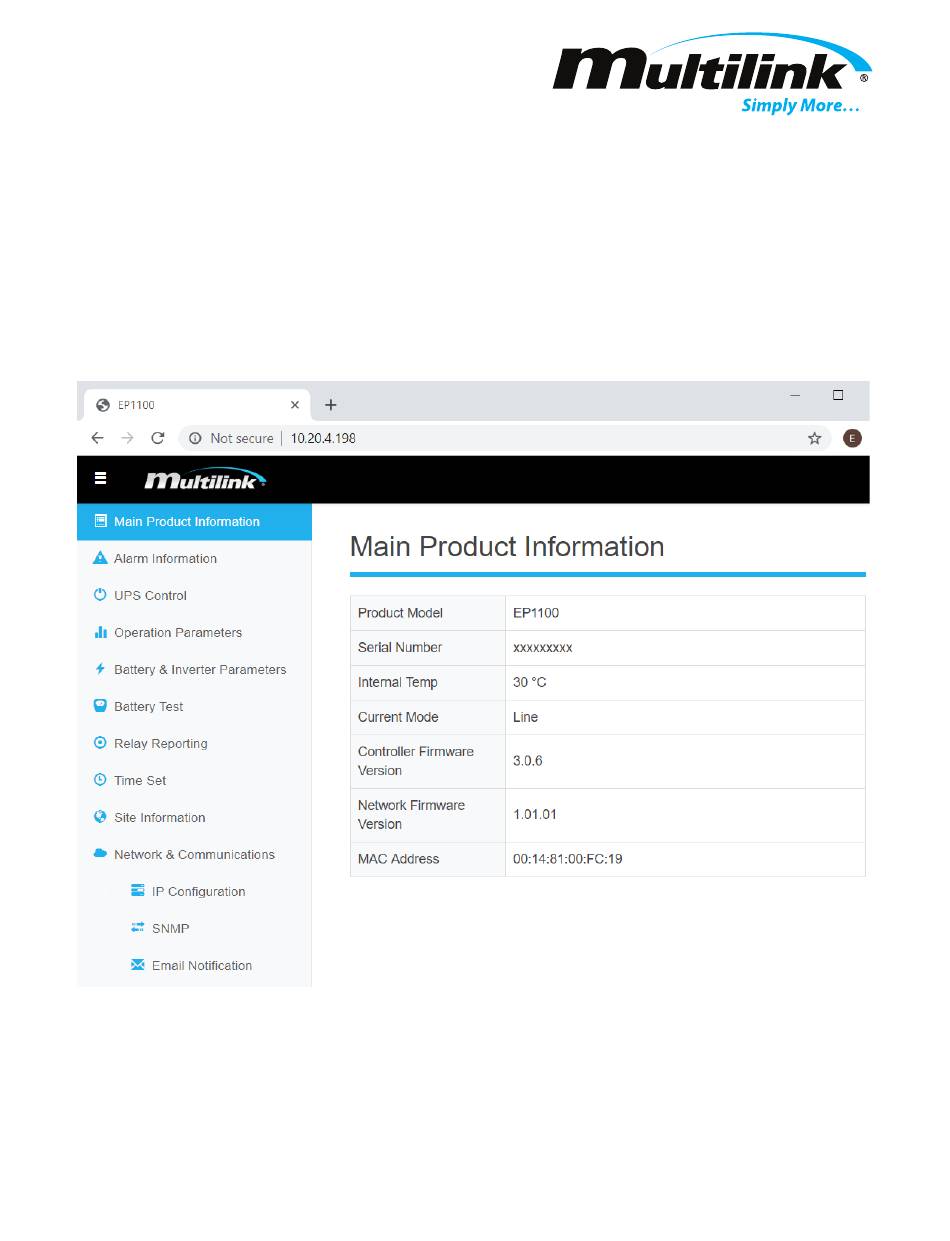Screen dimensions: 950x1241
Task: Collapse Network & Communications section
Action: [194, 854]
